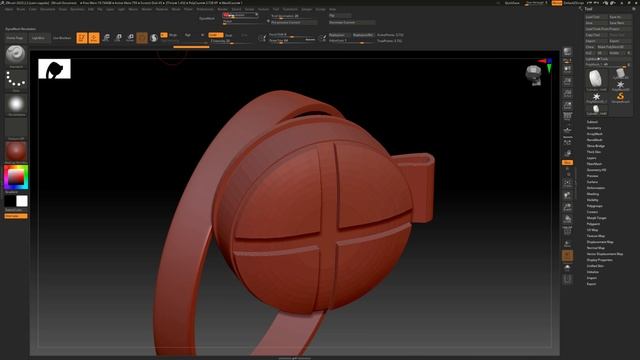Toggle Rgb painting mode
Image resolution: width=640 pixels, height=360 pixels.
point(188,35)
